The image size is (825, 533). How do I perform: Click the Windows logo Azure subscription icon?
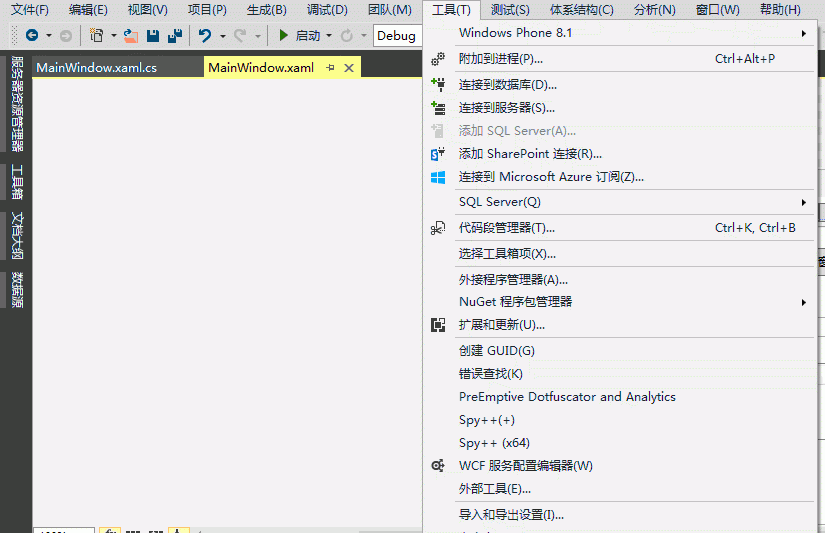[438, 177]
